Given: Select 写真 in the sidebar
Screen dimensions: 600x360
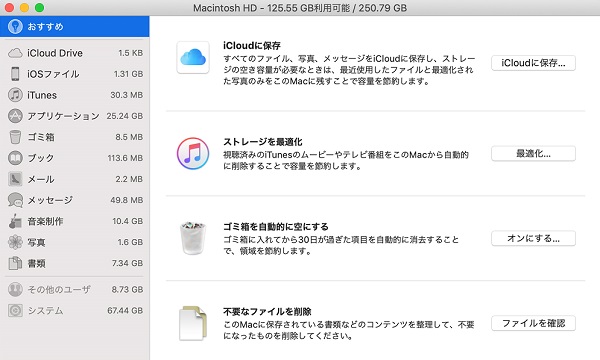Looking at the screenshot, I should (75, 242).
